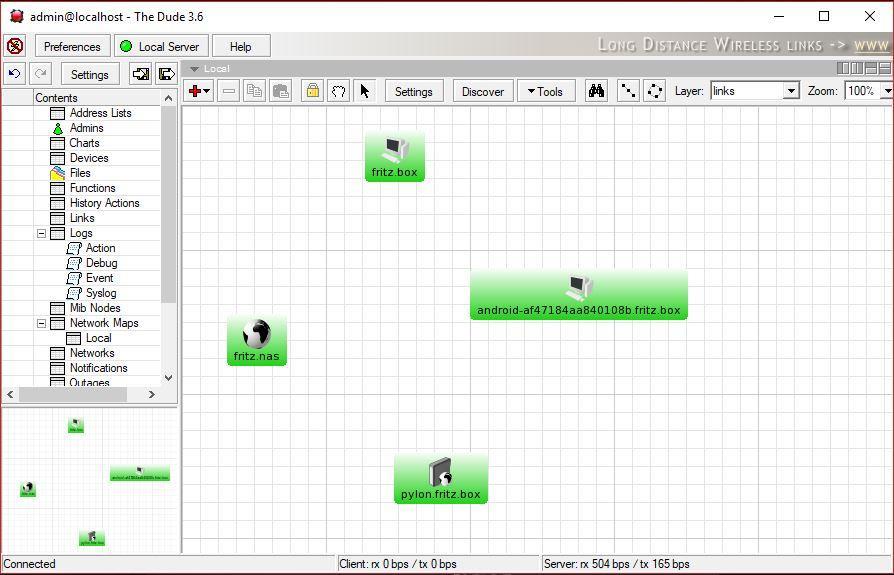
Task: Click the import icon in left toolbar
Action: click(x=140, y=74)
